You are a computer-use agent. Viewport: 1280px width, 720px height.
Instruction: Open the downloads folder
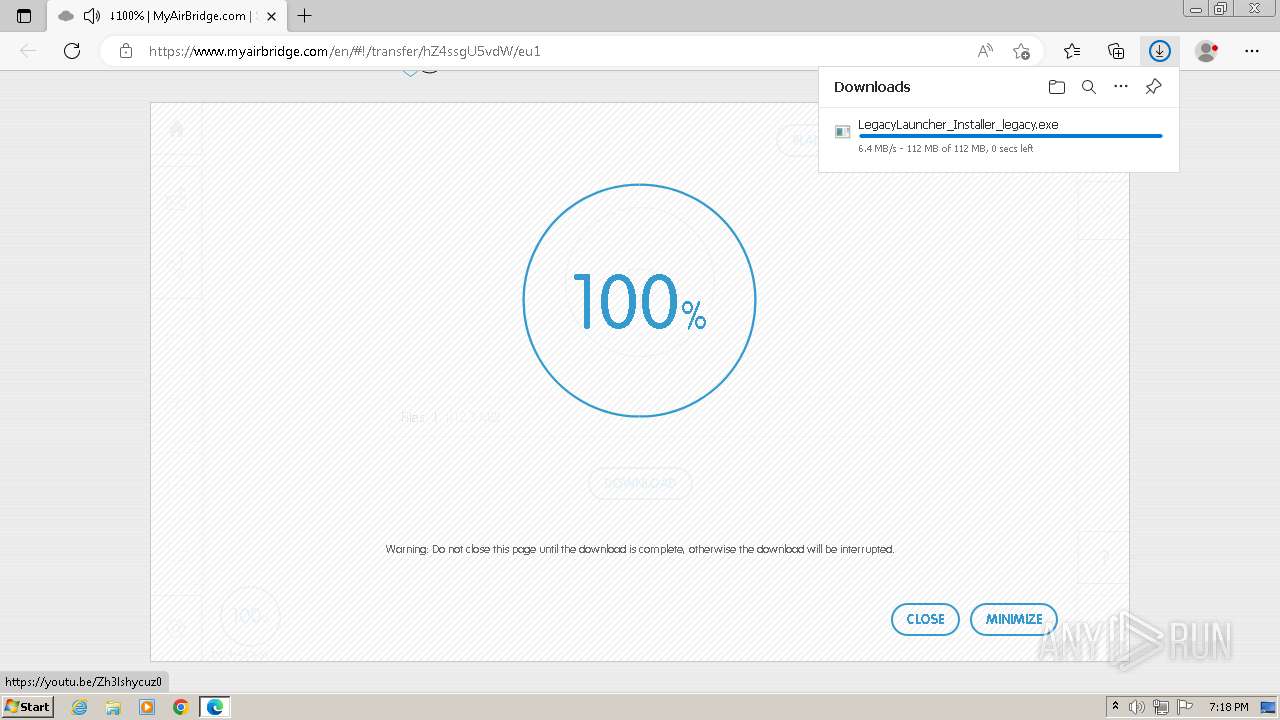[1057, 87]
